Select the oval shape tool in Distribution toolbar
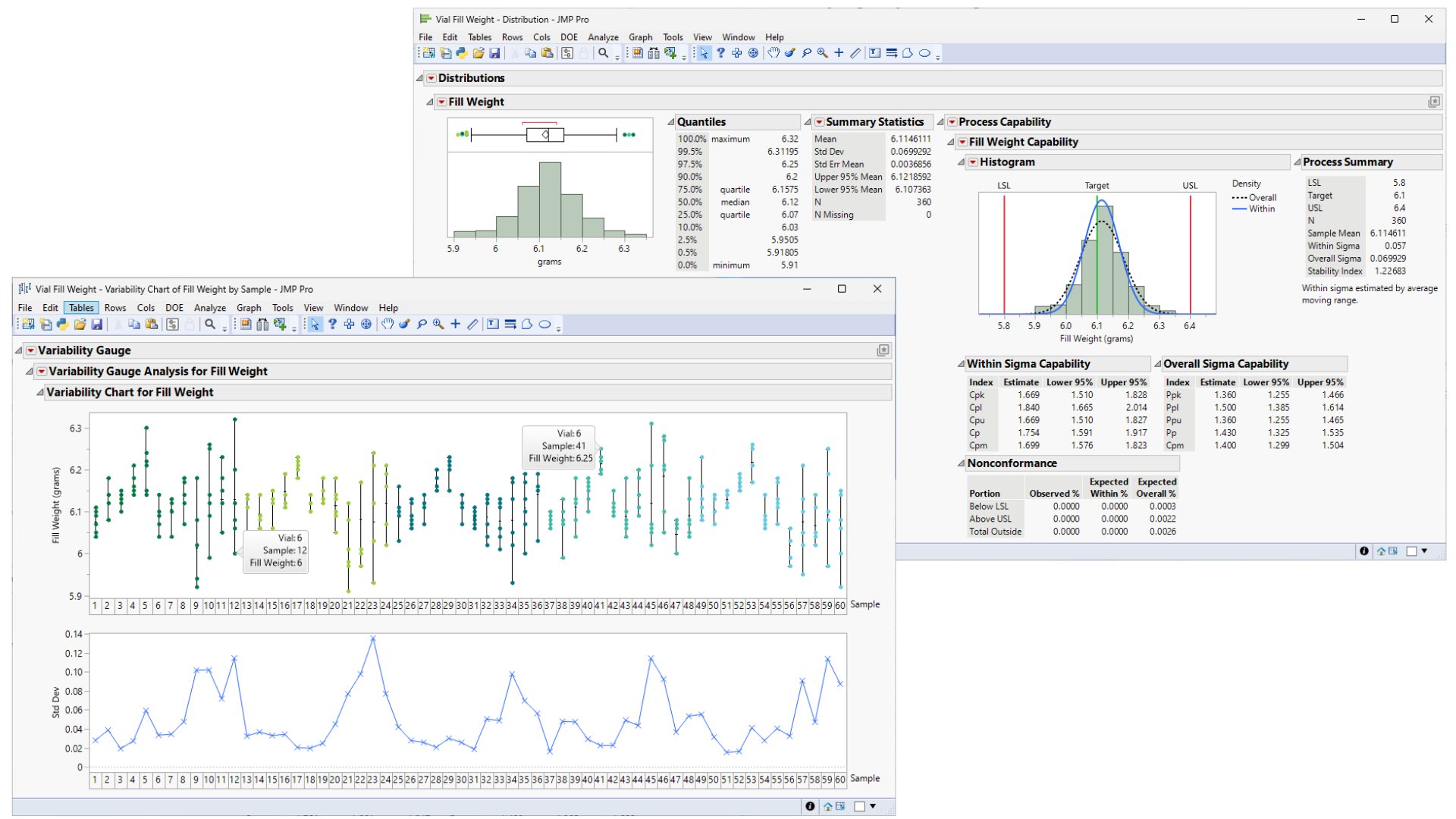 pyautogui.click(x=924, y=53)
